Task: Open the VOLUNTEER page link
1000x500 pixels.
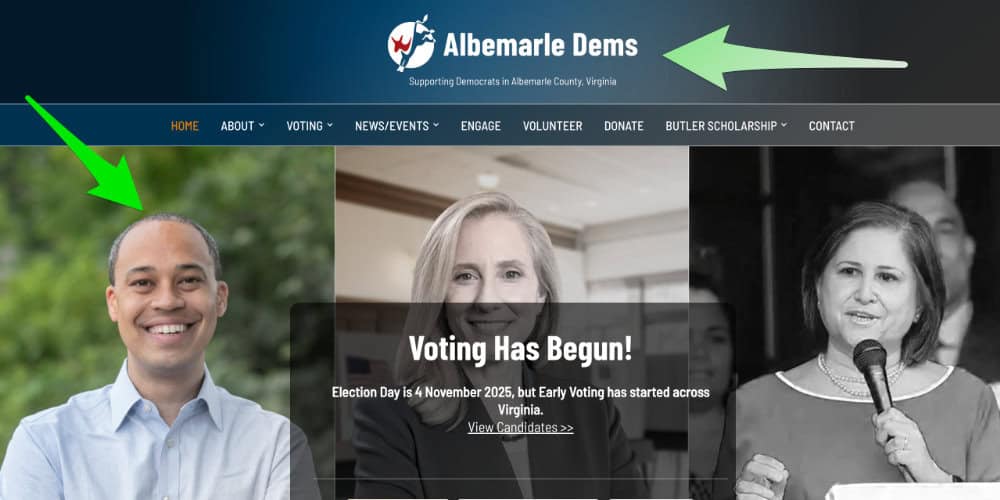Action: [552, 126]
